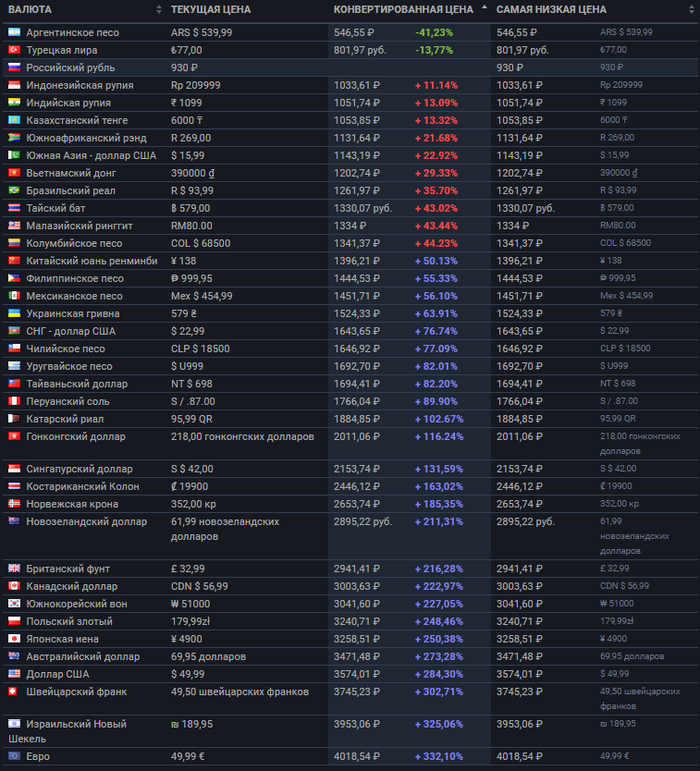
Task: Click the Argentina flag next to Аргентинское песо
Action: 14,32
